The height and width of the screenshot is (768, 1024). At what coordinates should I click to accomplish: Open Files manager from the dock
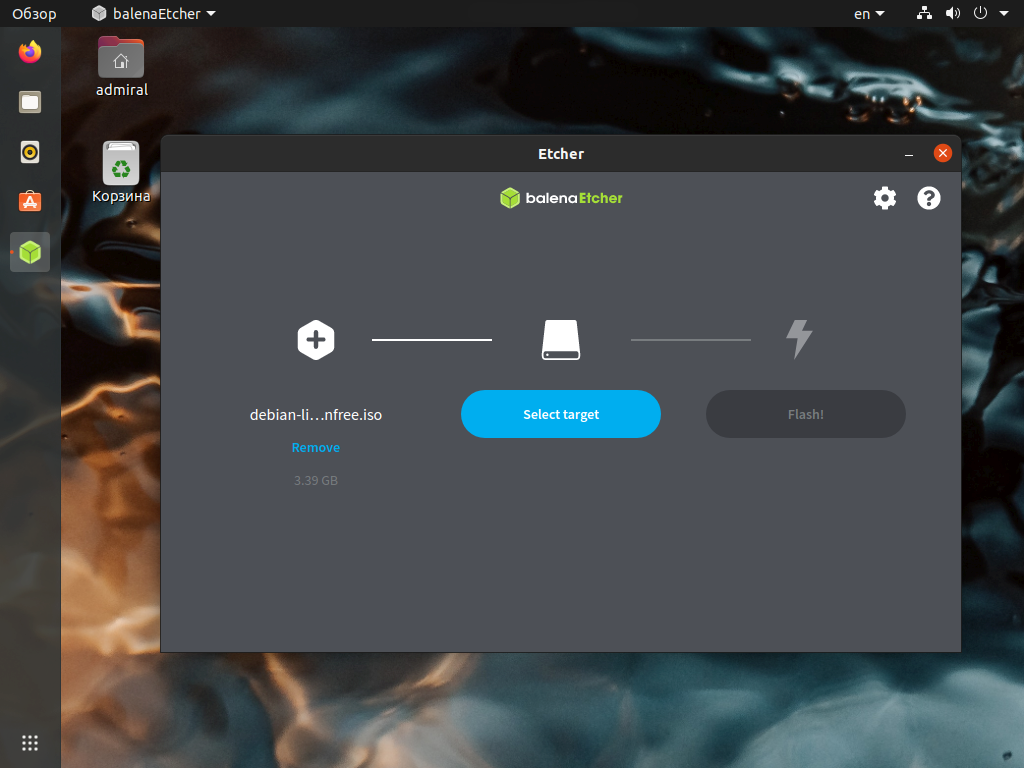pyautogui.click(x=30, y=102)
